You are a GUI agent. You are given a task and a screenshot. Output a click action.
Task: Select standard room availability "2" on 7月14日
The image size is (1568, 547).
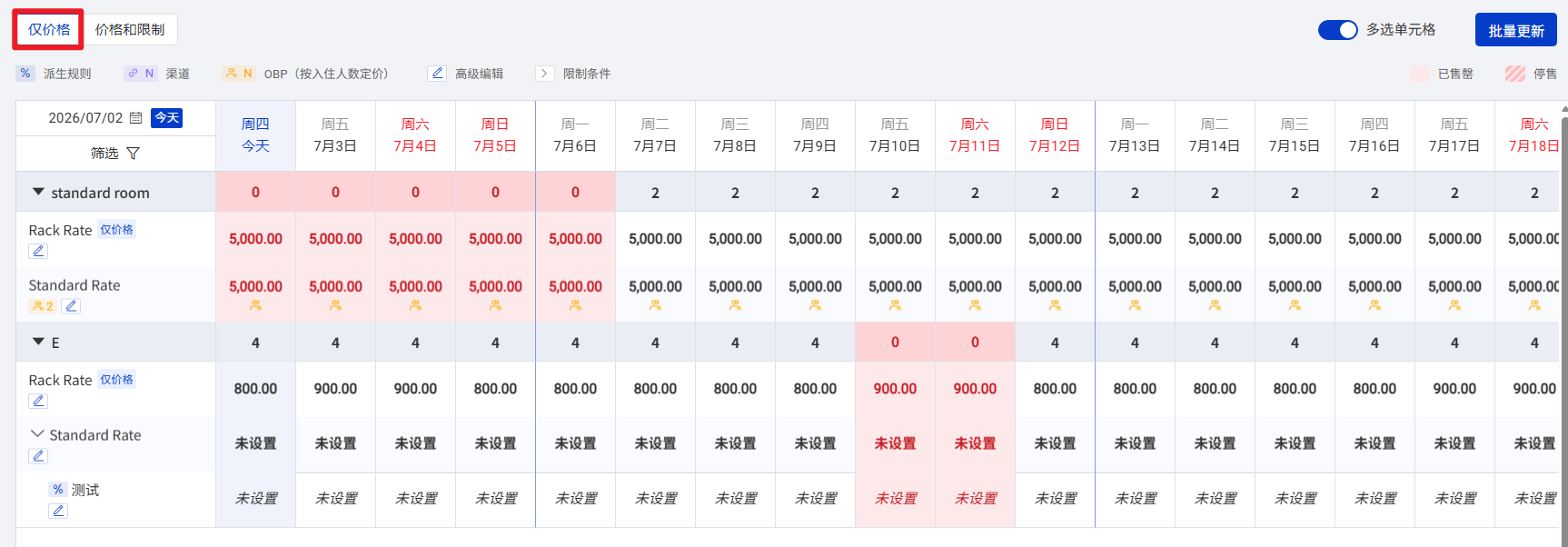pyautogui.click(x=1215, y=193)
